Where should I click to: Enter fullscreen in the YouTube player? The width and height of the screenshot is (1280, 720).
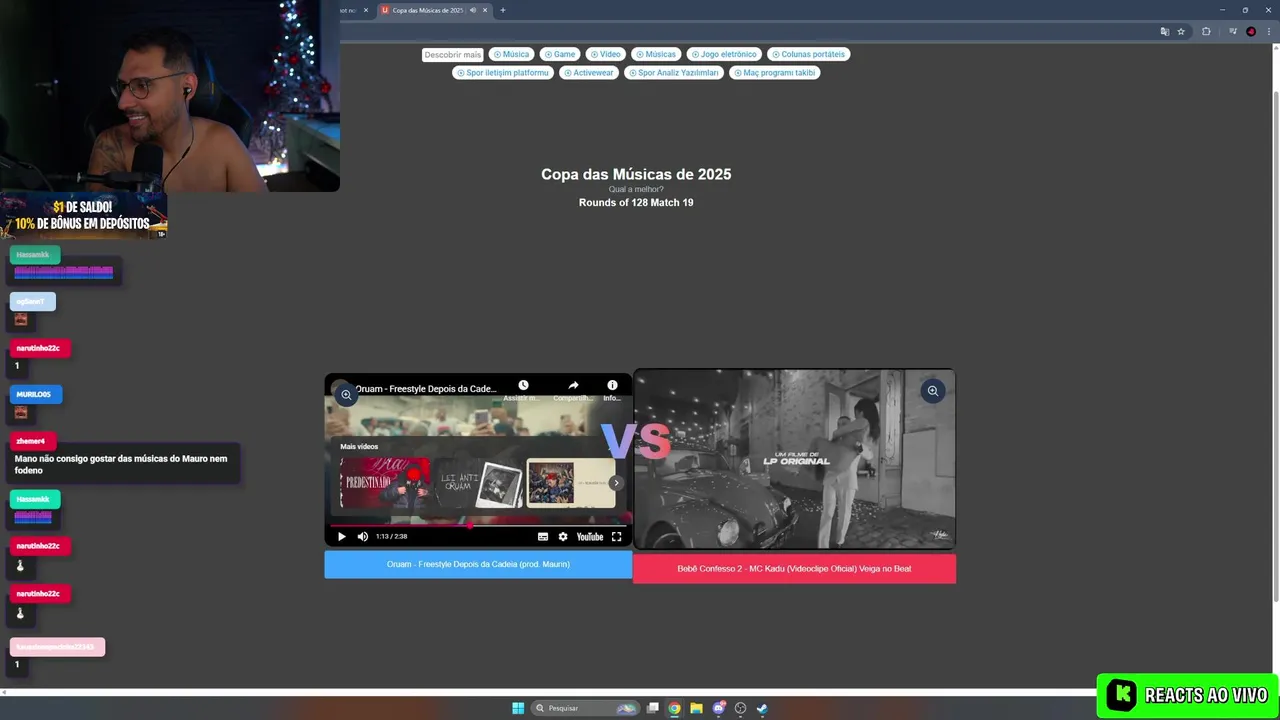click(x=616, y=537)
